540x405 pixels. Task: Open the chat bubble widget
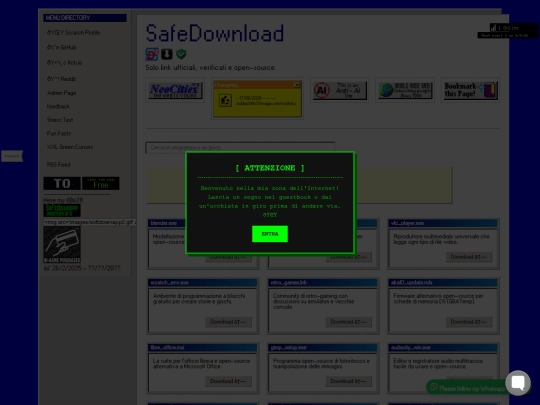[x=518, y=383]
